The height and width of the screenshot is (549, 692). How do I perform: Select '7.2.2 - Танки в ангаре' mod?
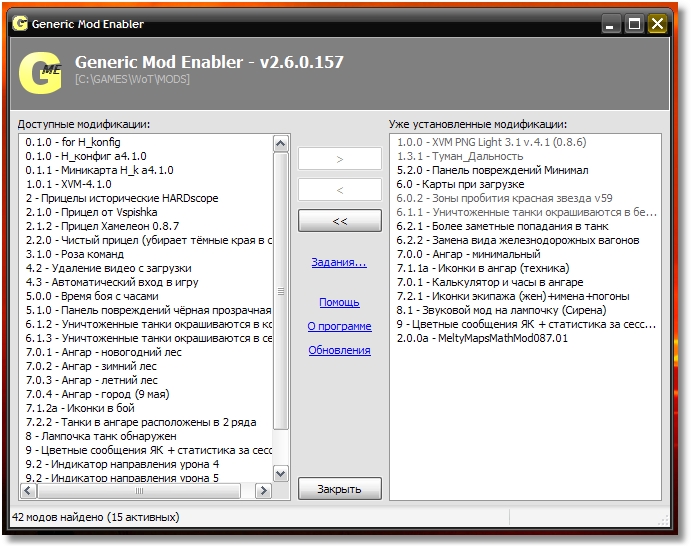pos(141,422)
